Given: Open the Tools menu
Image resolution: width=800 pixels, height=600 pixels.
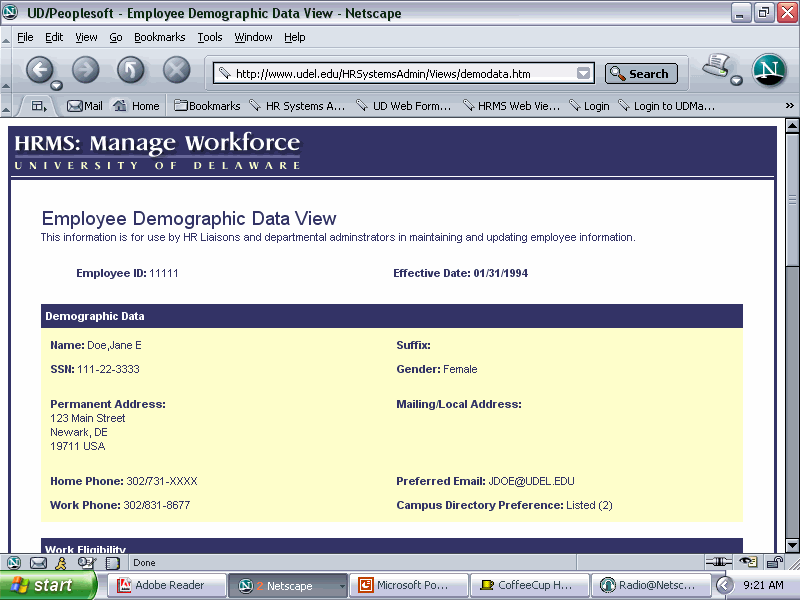Looking at the screenshot, I should (210, 37).
